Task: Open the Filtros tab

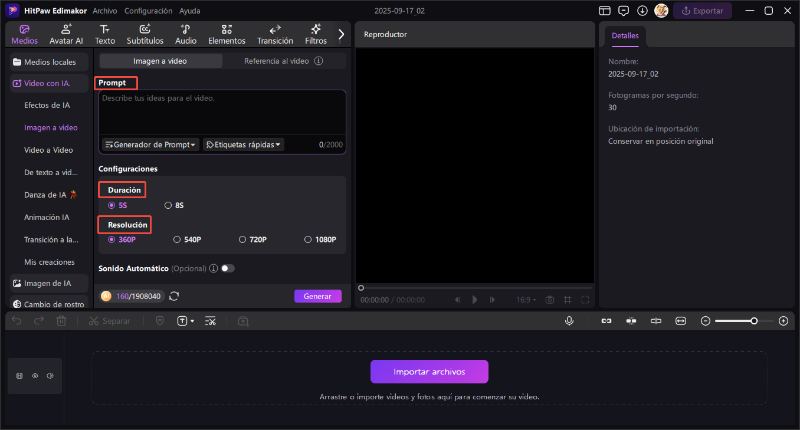Action: click(316, 35)
